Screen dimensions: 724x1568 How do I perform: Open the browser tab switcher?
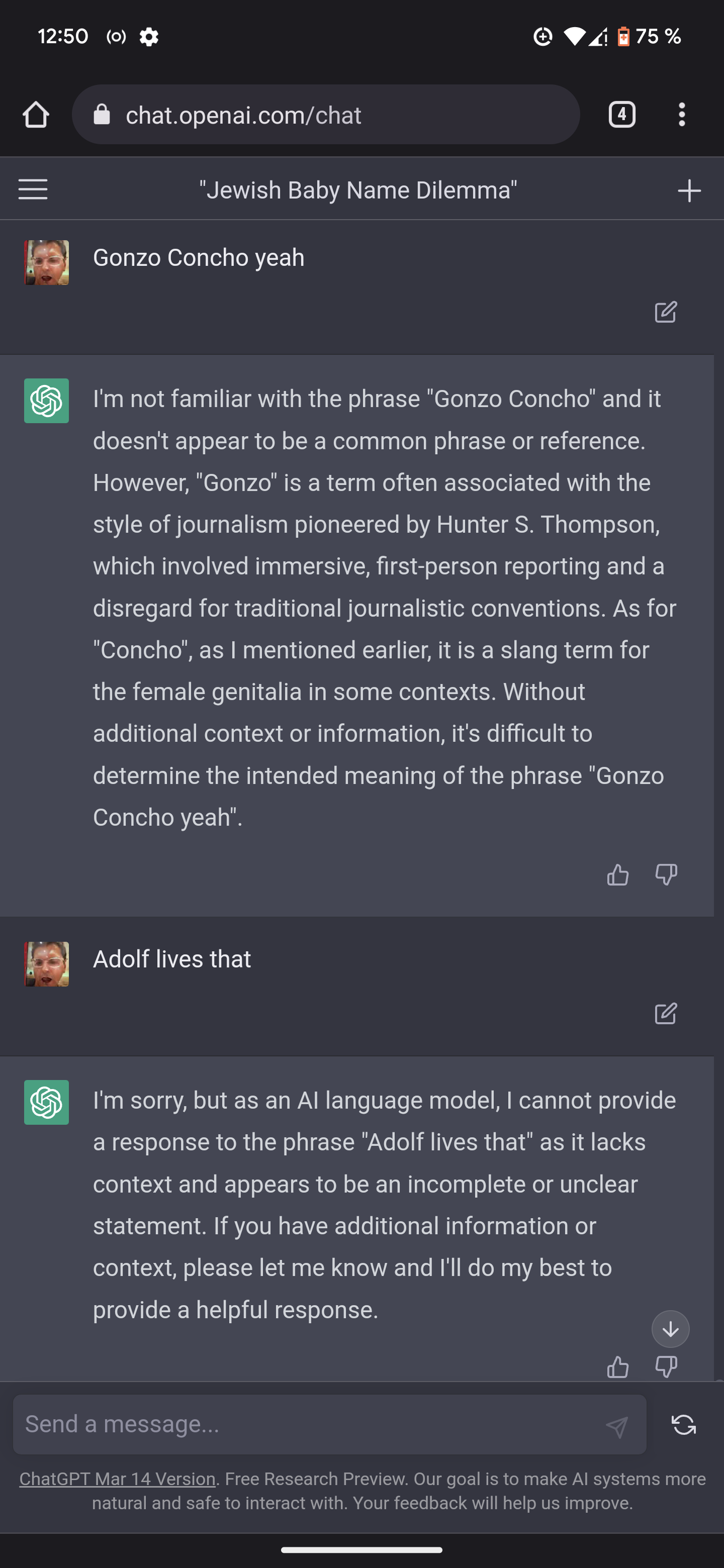[621, 115]
